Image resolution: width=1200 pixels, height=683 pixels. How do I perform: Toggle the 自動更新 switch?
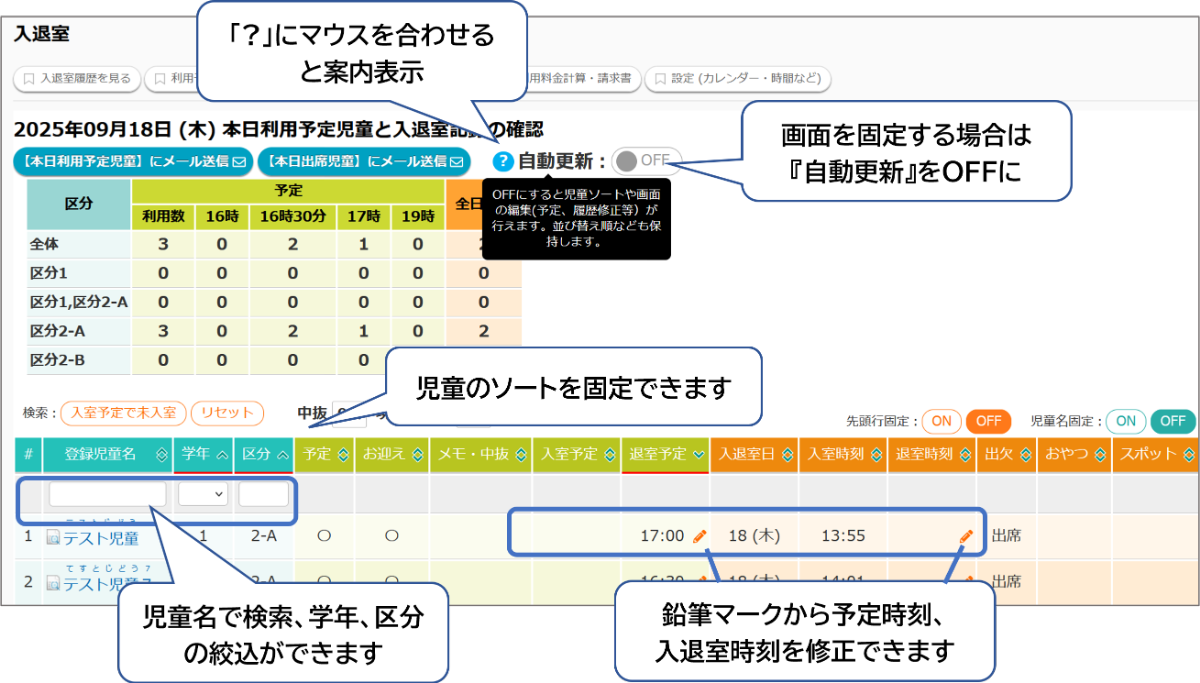tap(646, 160)
